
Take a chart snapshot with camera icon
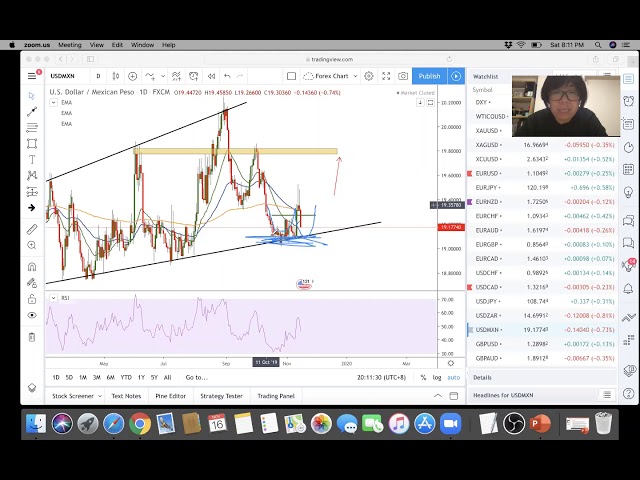403,76
